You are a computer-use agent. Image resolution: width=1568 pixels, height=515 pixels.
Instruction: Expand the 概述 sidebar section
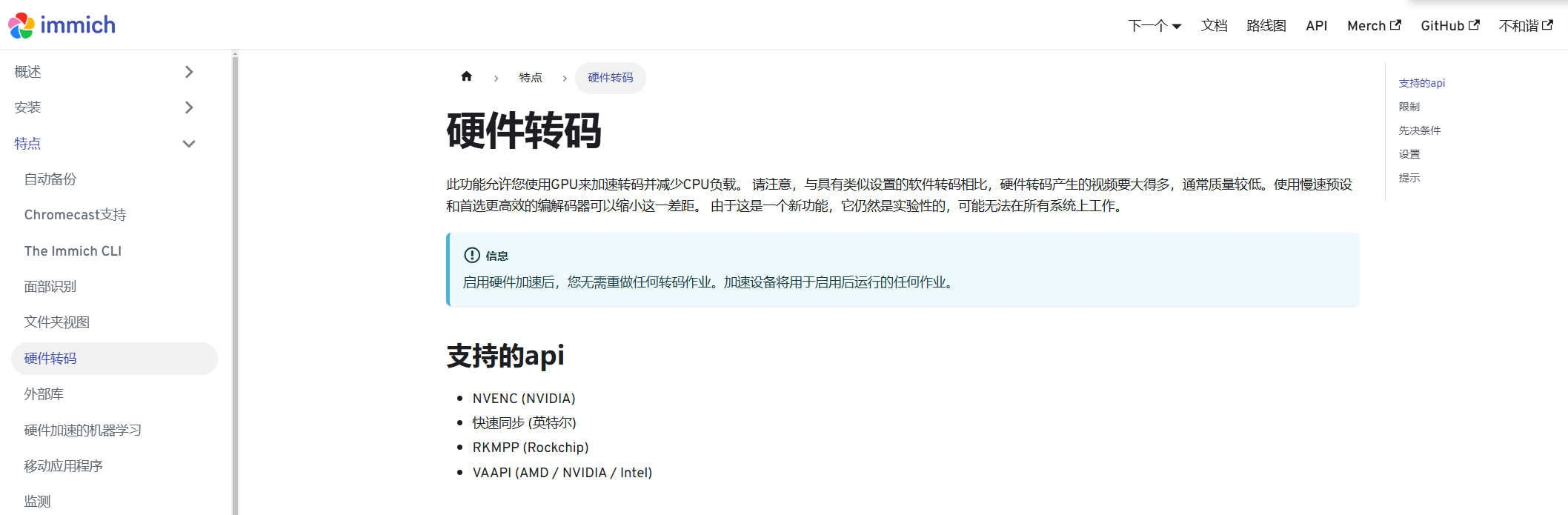[x=189, y=72]
